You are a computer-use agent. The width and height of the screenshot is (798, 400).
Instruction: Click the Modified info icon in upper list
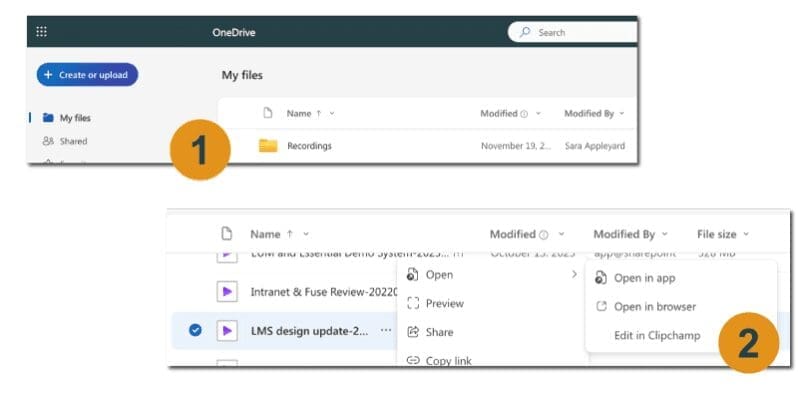pos(523,114)
